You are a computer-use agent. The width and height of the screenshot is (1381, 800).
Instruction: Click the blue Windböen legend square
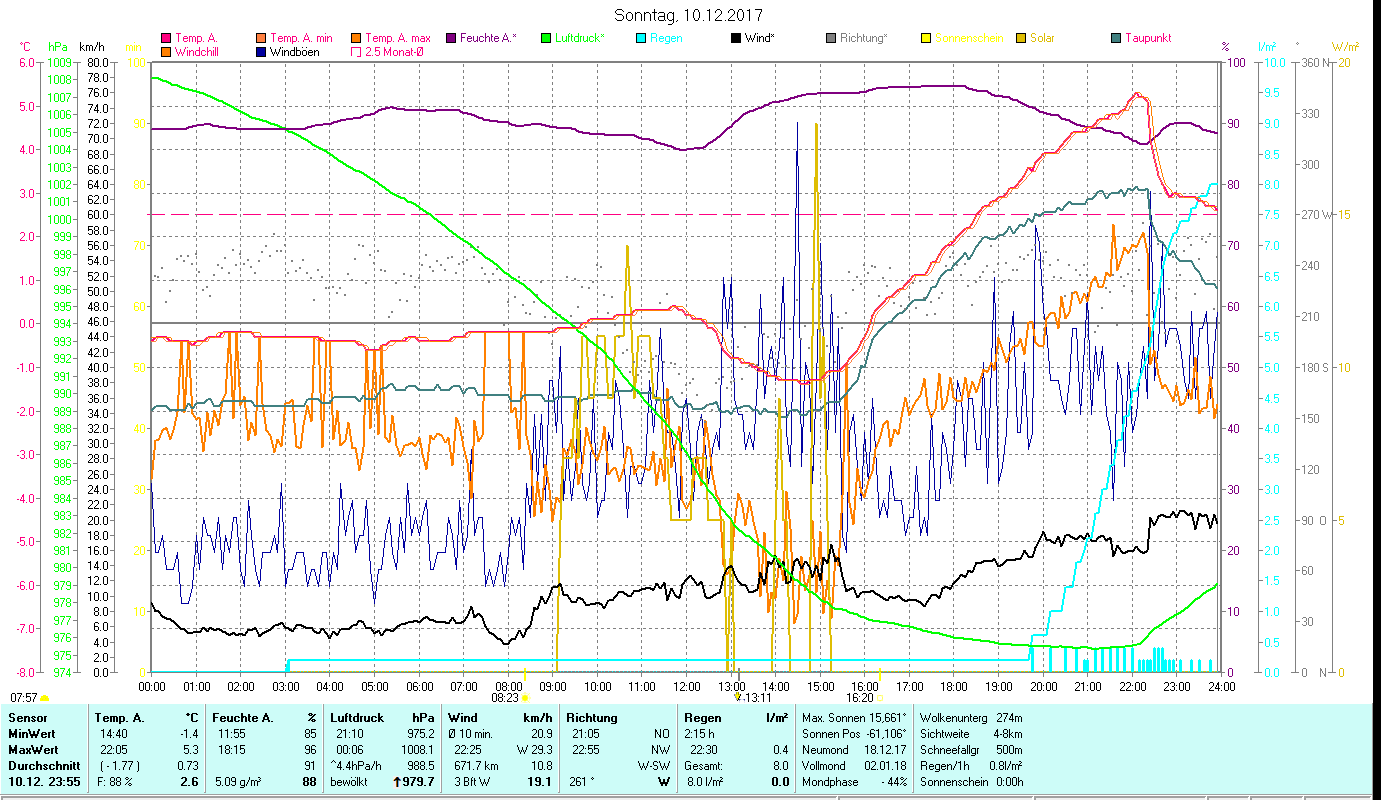[x=261, y=51]
